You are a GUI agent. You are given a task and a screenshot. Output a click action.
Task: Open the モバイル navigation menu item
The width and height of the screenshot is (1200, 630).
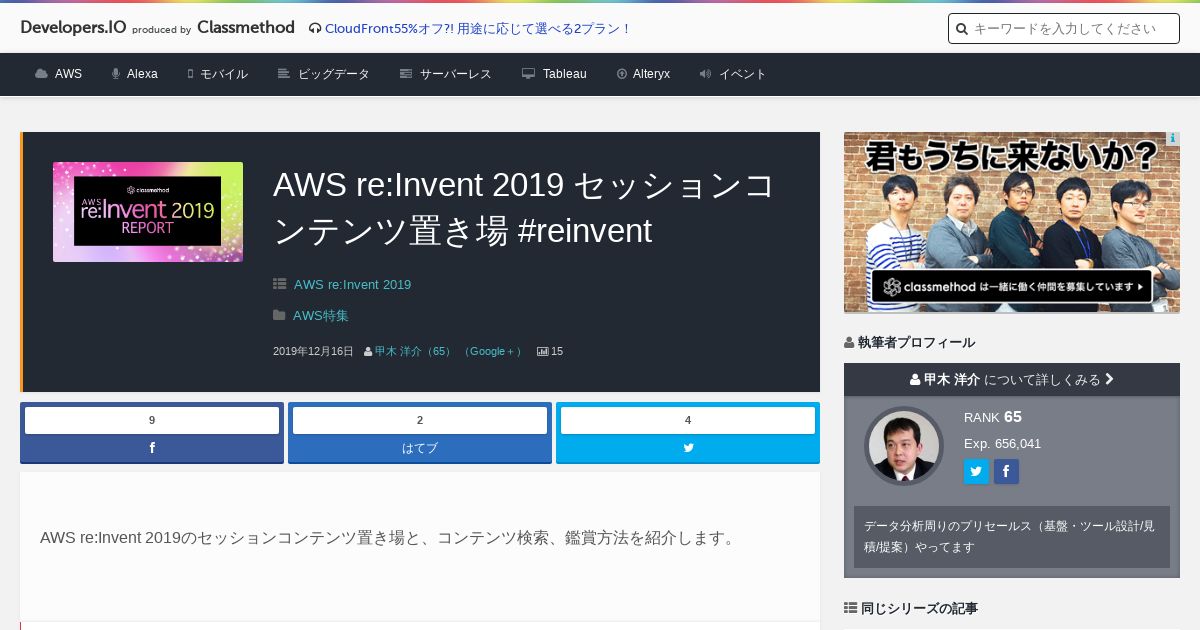click(217, 74)
